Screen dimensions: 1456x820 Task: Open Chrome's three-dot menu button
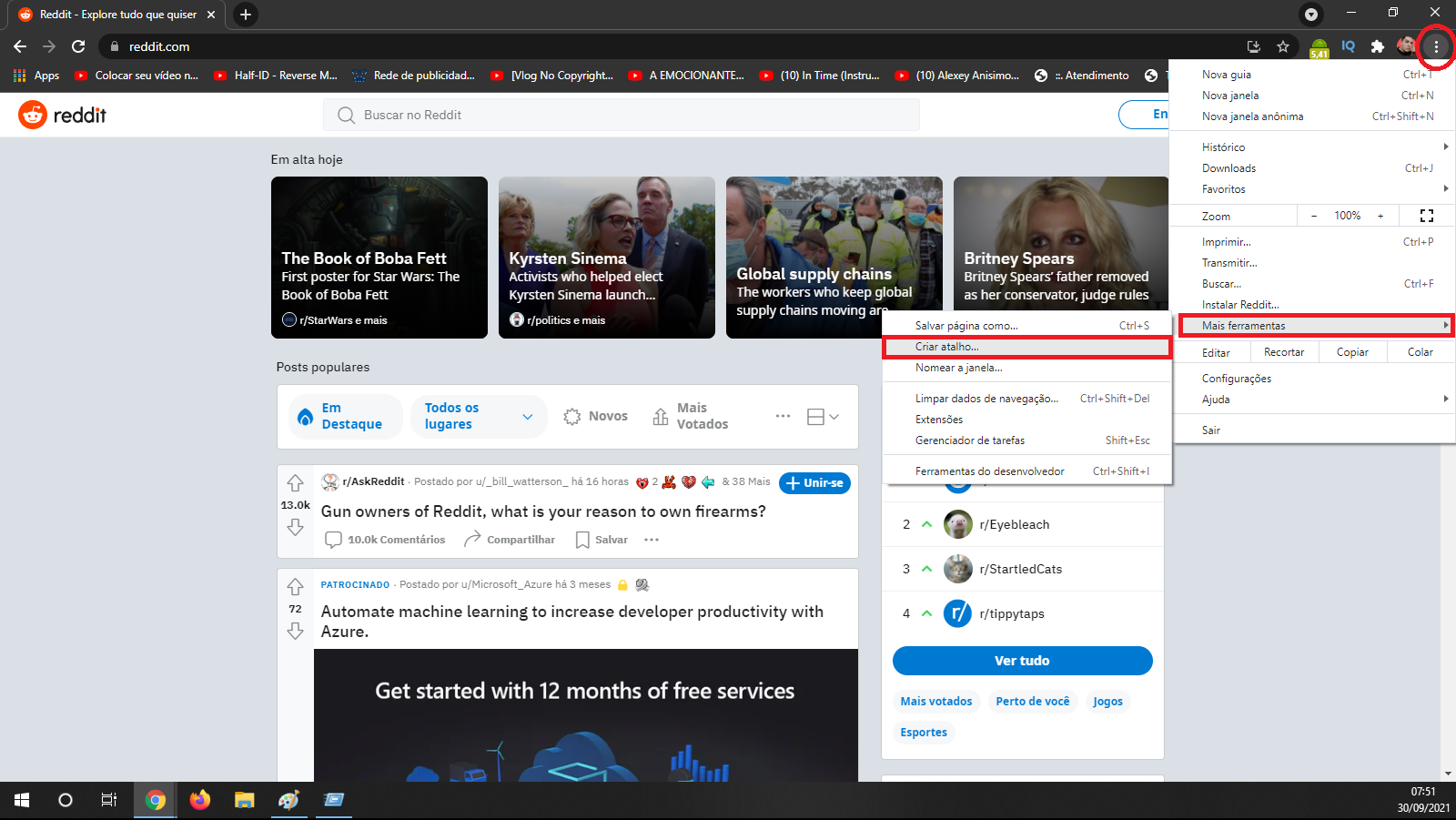[x=1437, y=46]
